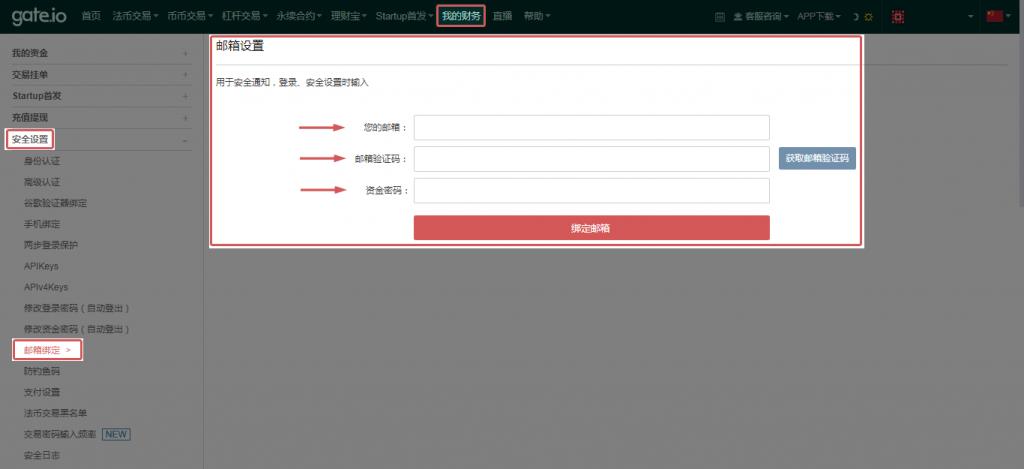Open 防钓鱼码 in sidebar
This screenshot has height=469, width=1024.
coord(42,371)
